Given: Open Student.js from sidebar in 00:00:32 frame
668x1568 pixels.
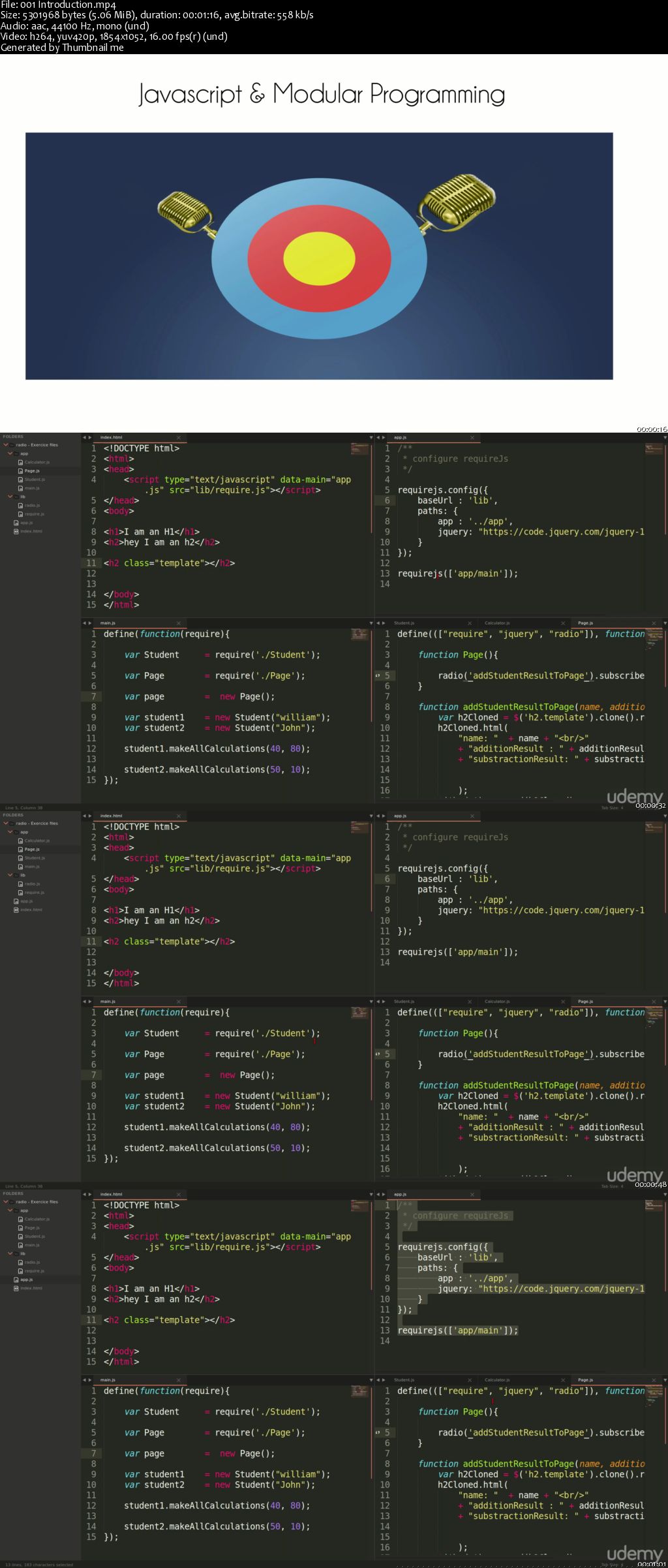Looking at the screenshot, I should [35, 480].
